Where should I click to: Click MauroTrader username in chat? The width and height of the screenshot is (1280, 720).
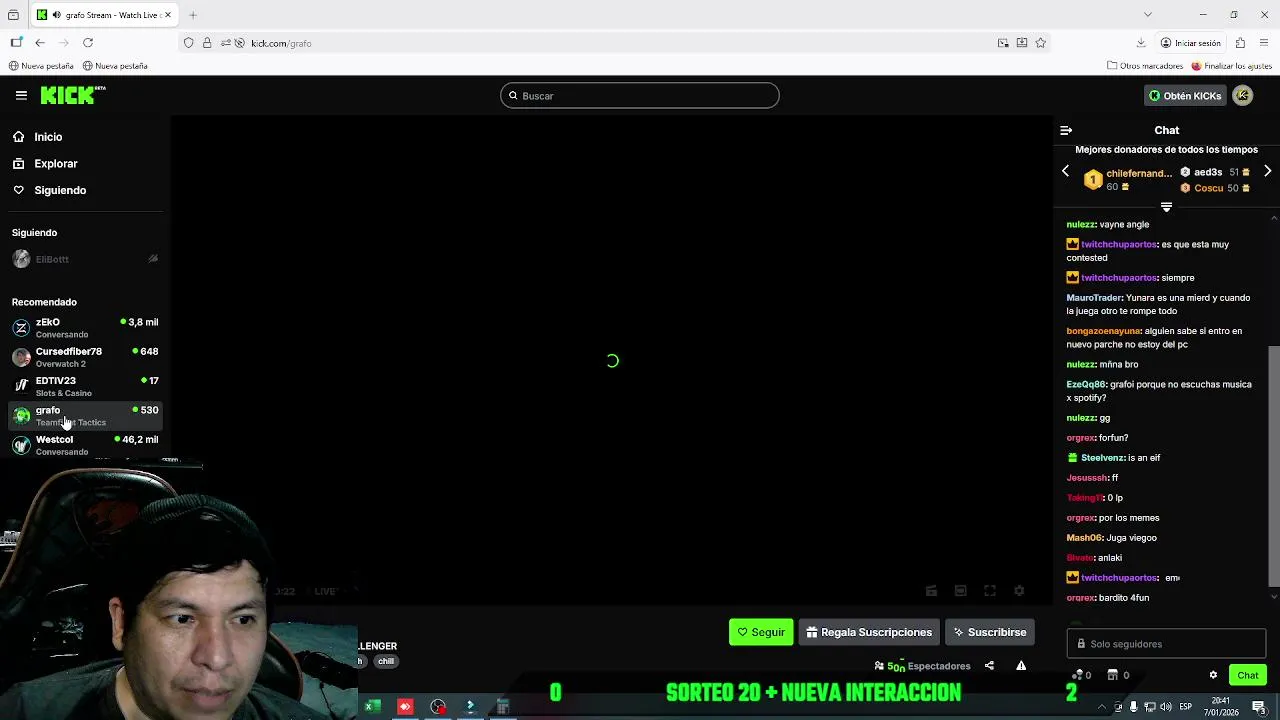(x=1094, y=298)
